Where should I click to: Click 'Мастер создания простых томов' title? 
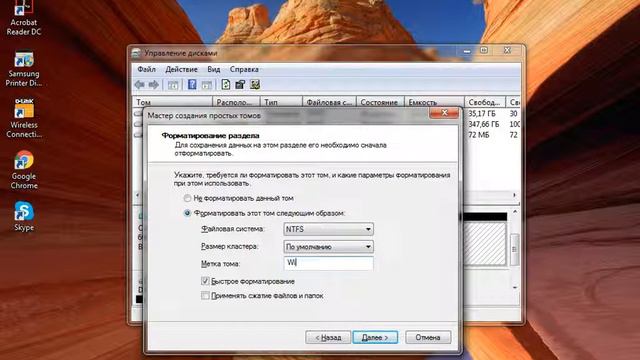click(x=204, y=116)
